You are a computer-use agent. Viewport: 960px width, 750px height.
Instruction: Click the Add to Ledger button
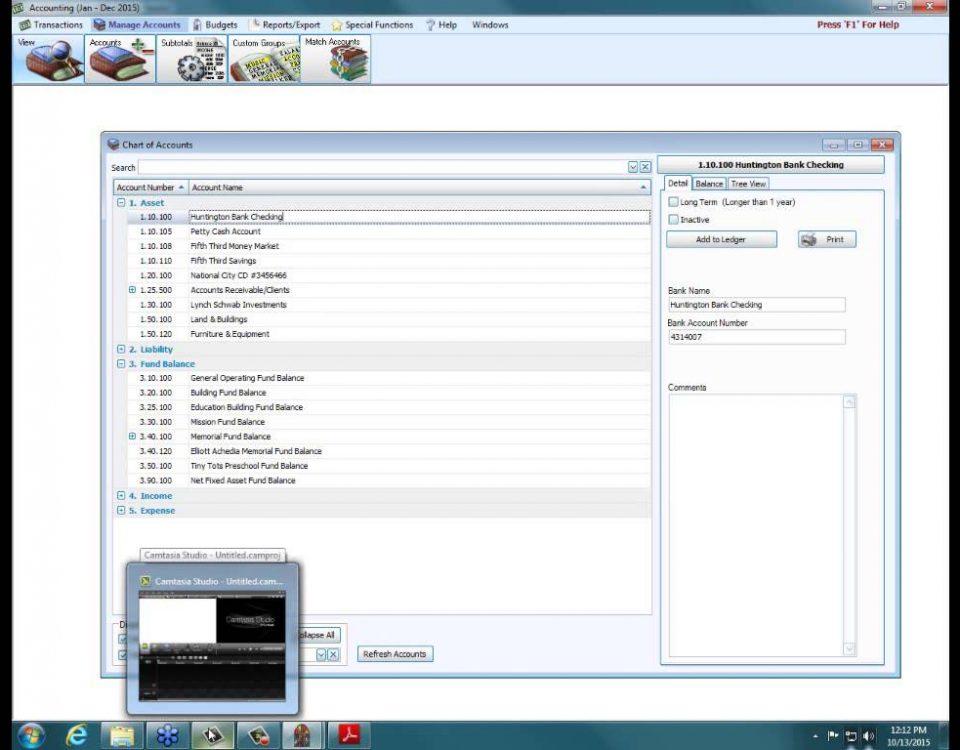point(721,240)
